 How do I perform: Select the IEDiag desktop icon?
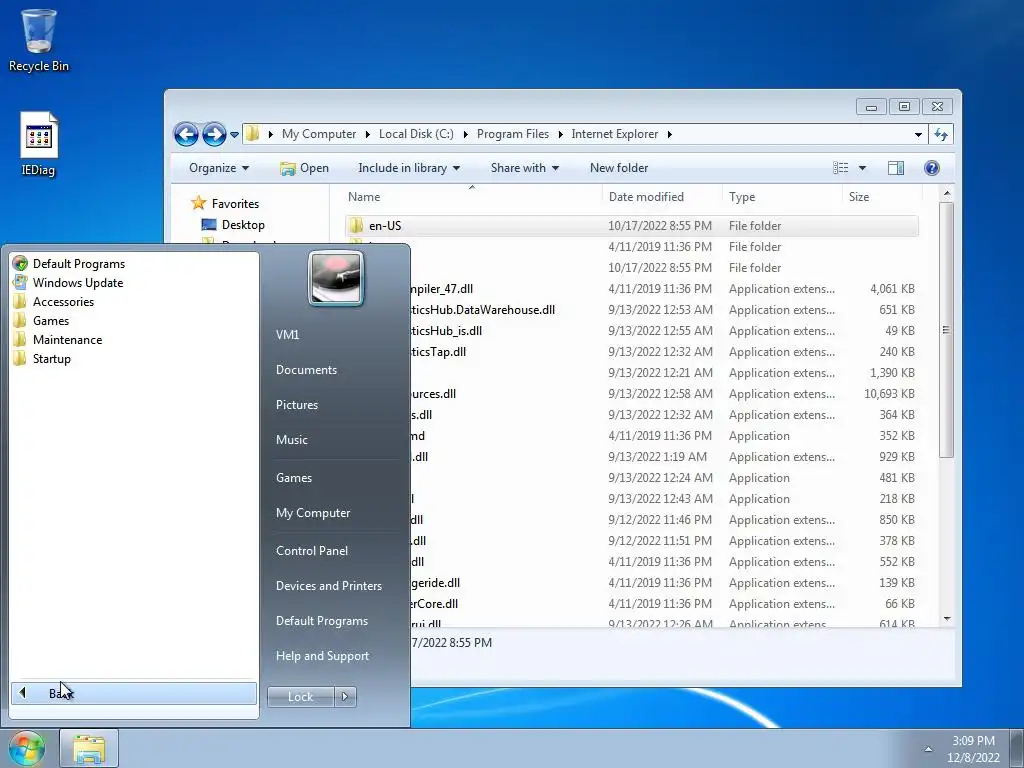click(39, 144)
